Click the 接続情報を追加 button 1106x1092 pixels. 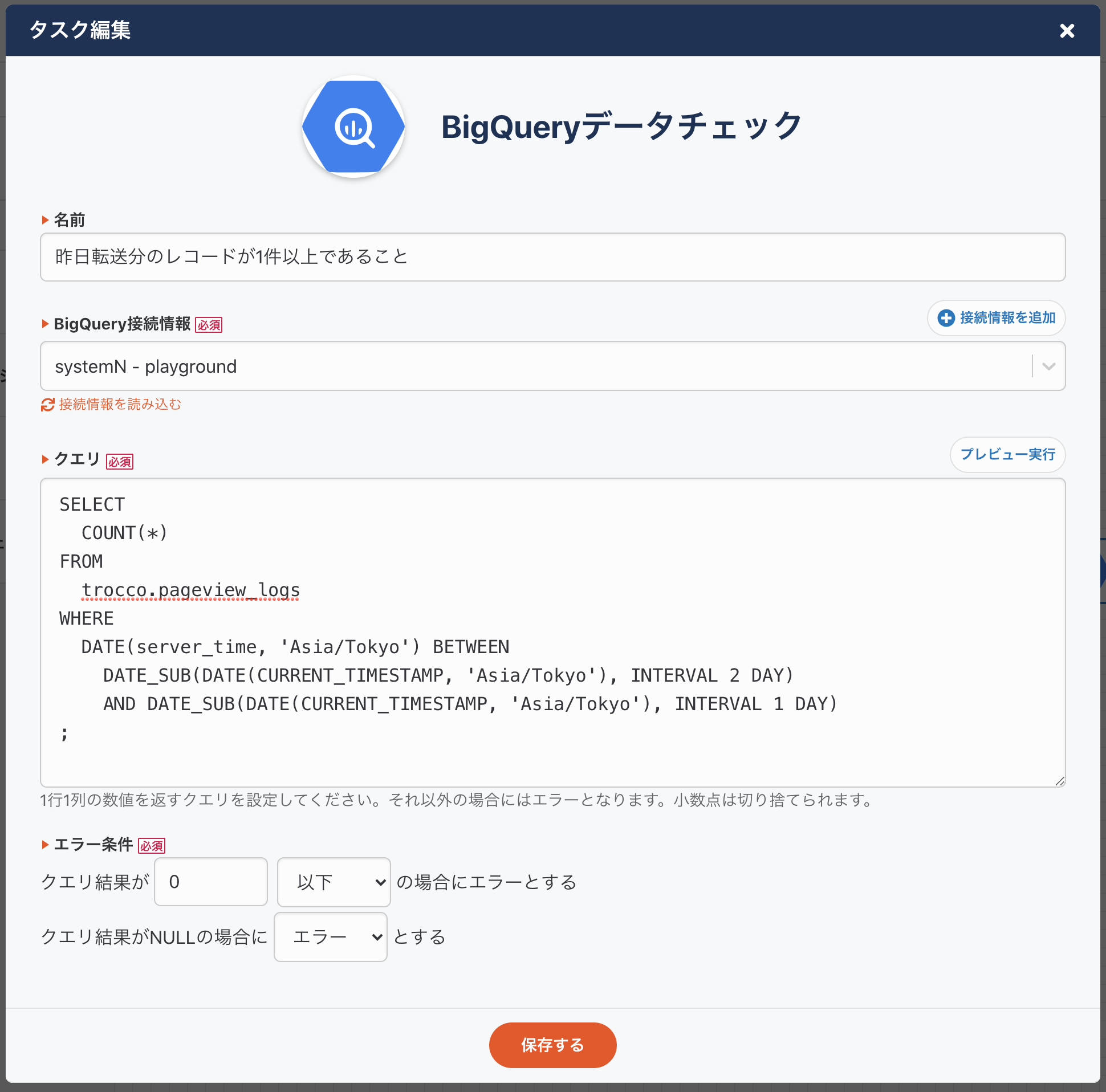pos(995,317)
